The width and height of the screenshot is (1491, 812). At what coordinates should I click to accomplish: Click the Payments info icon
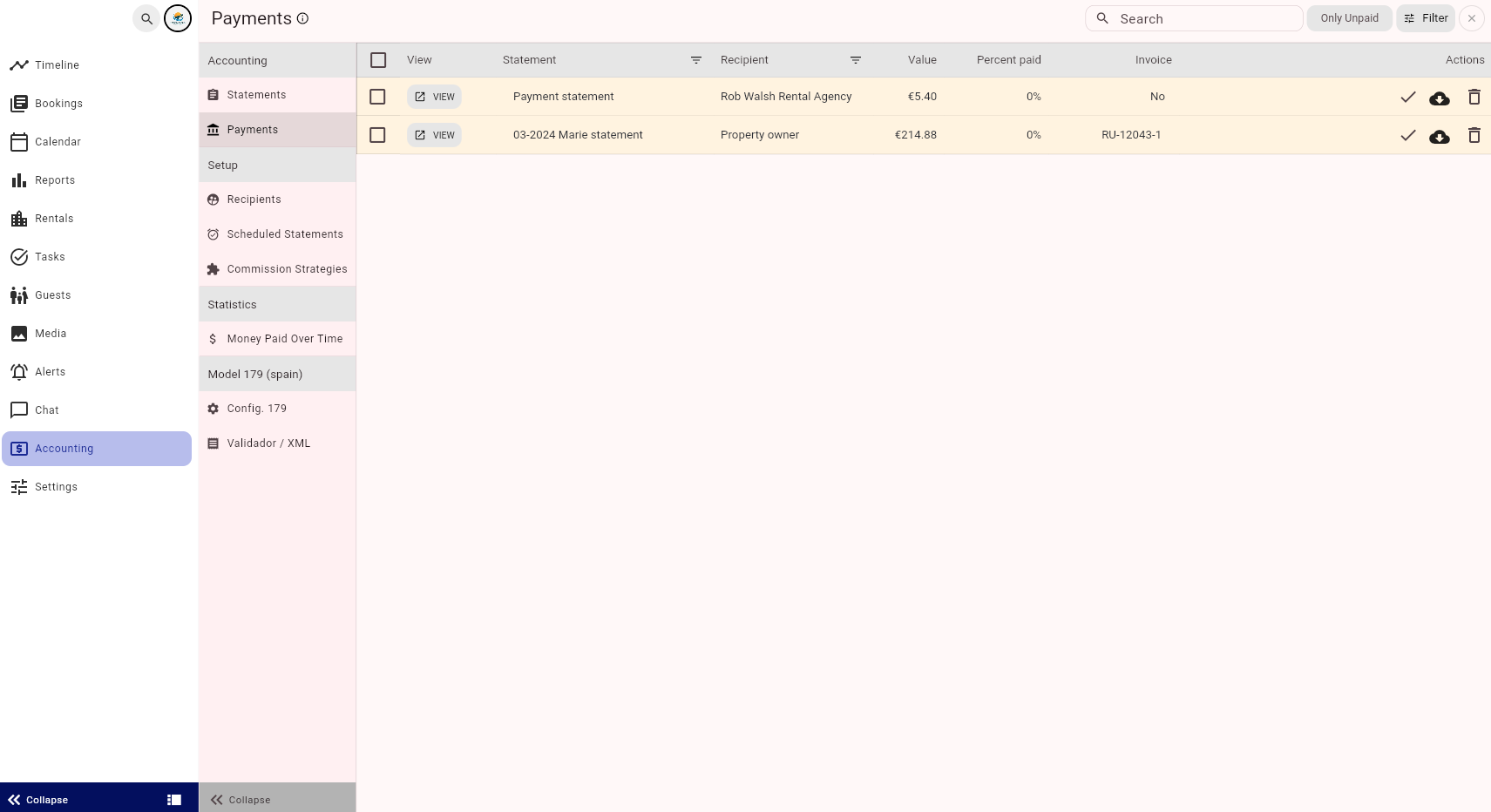302,18
